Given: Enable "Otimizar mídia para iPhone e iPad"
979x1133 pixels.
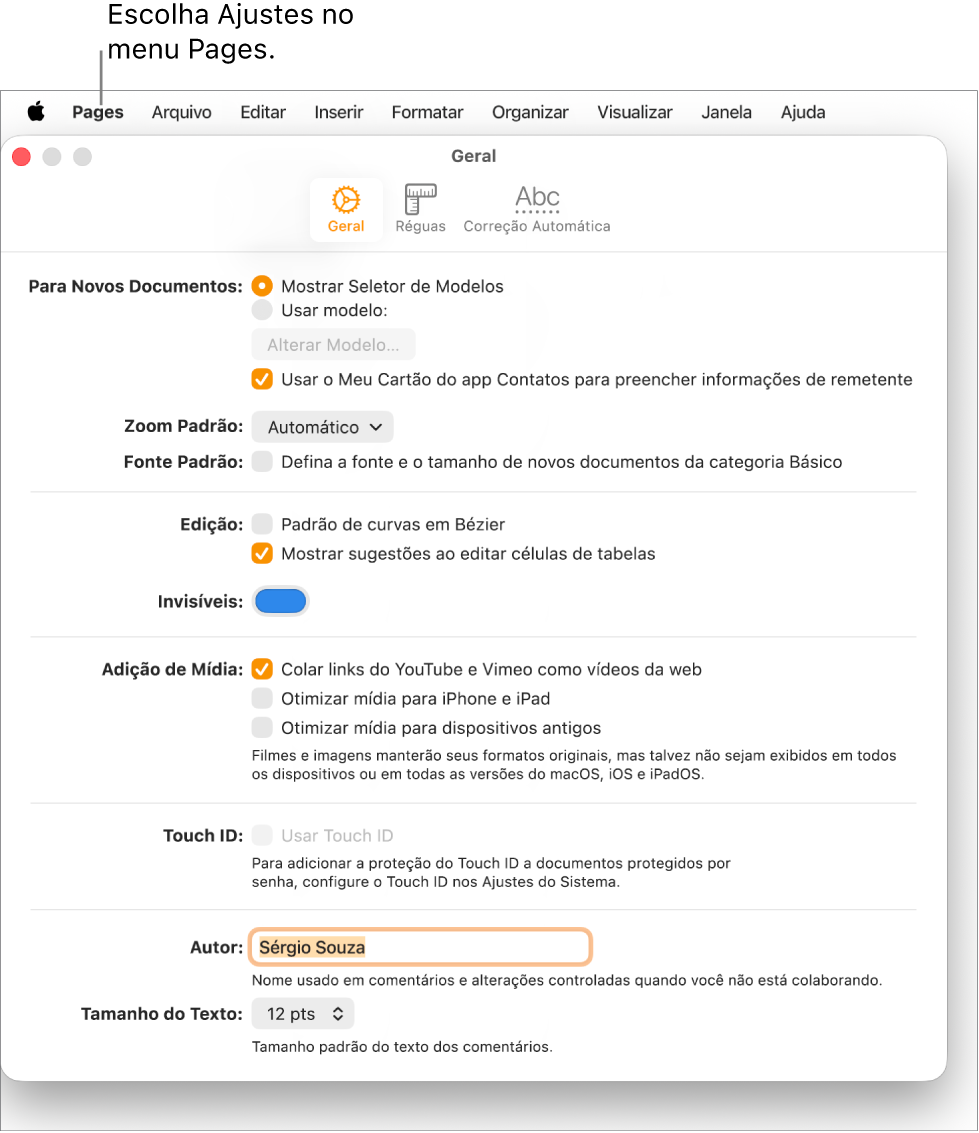Looking at the screenshot, I should (x=263, y=699).
